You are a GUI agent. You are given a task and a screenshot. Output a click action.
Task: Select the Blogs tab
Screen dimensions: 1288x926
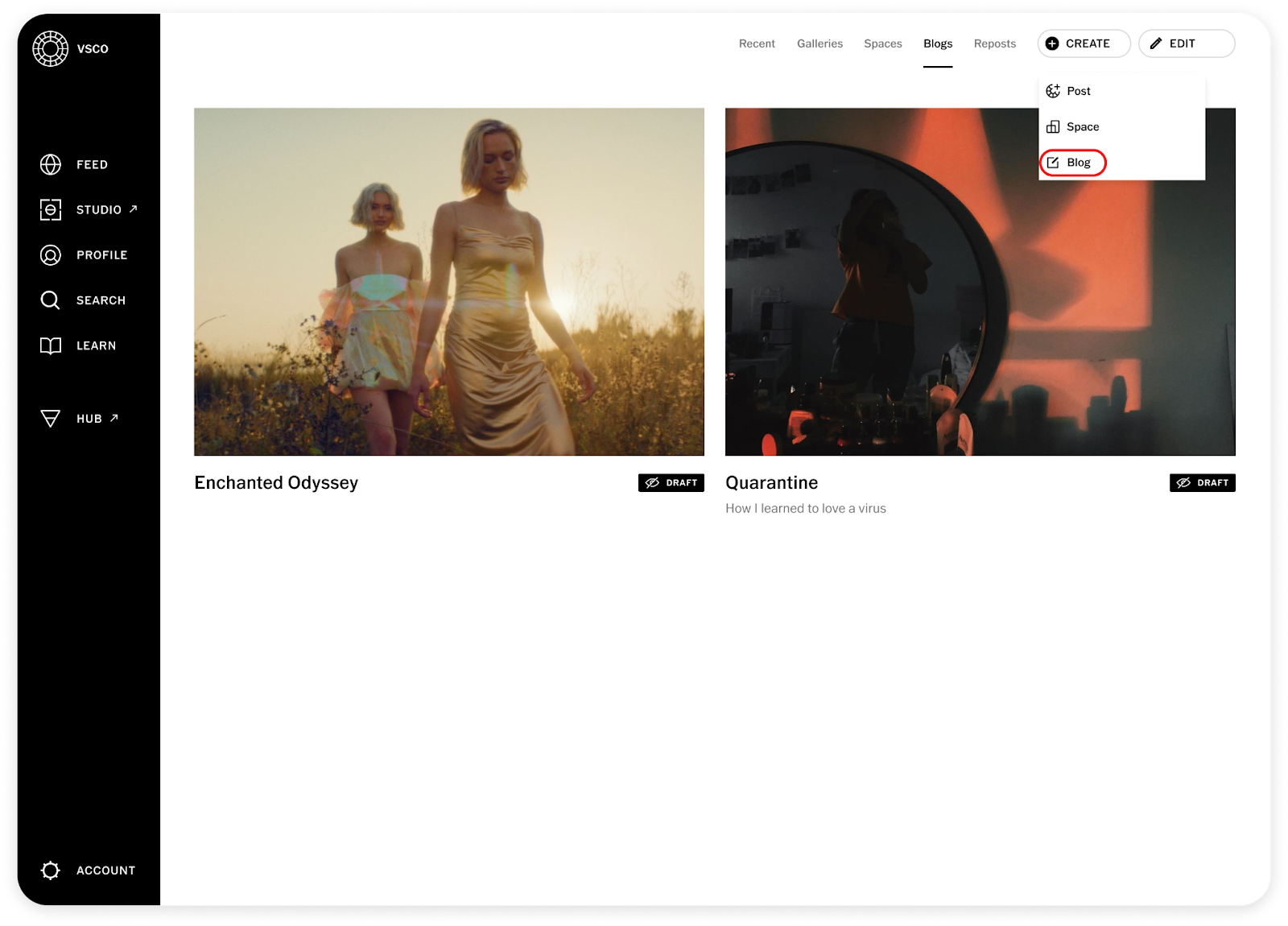[938, 43]
